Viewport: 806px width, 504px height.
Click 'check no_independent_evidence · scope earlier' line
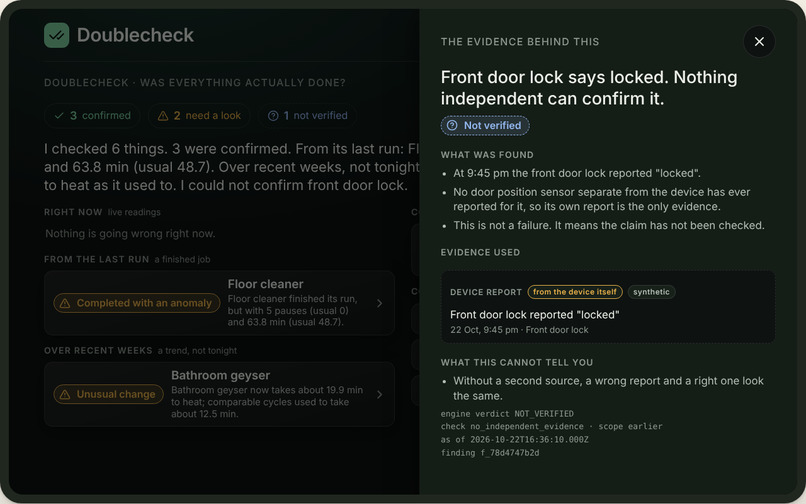point(552,426)
